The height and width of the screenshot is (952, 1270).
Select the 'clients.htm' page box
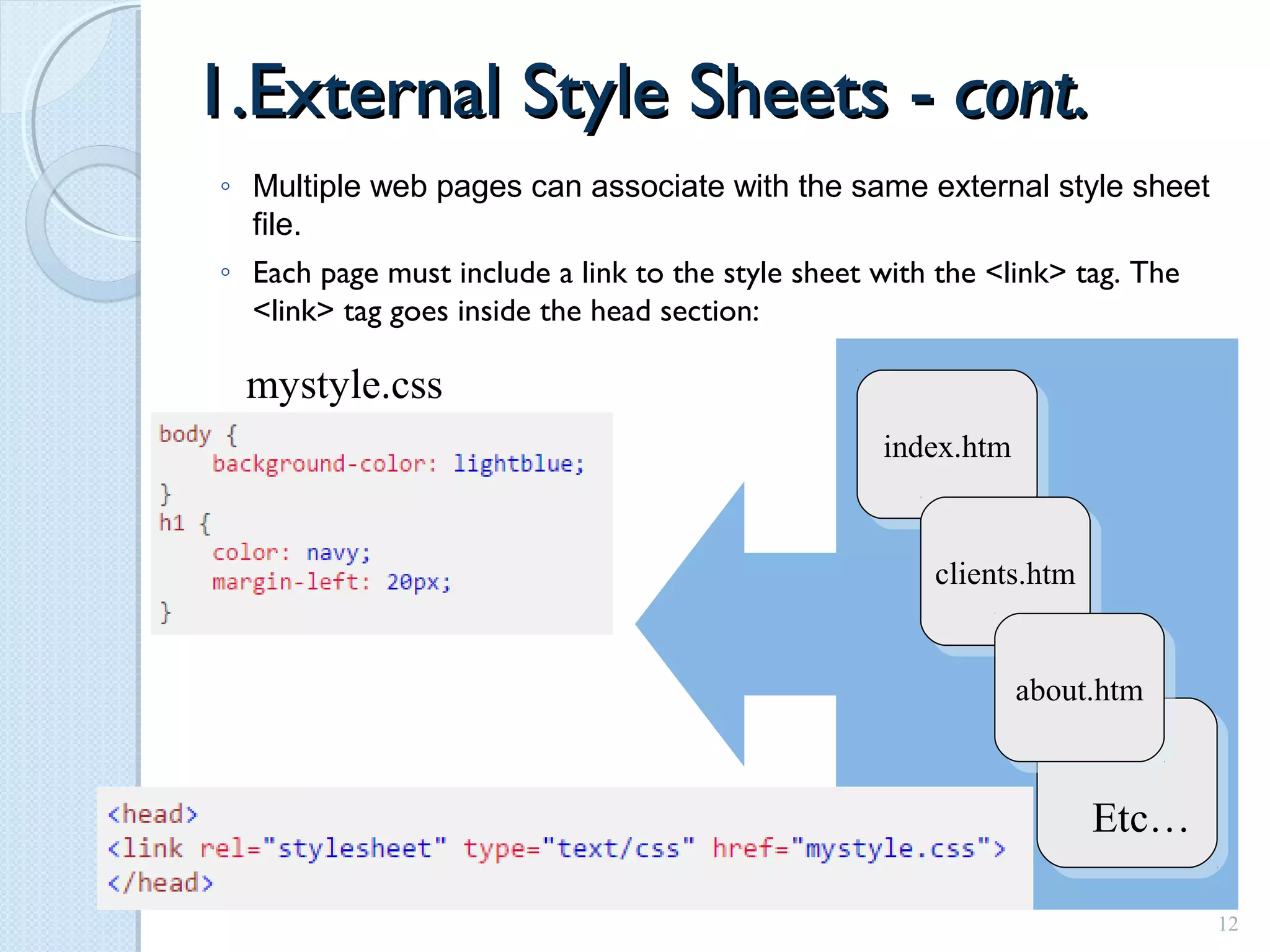(x=1005, y=571)
